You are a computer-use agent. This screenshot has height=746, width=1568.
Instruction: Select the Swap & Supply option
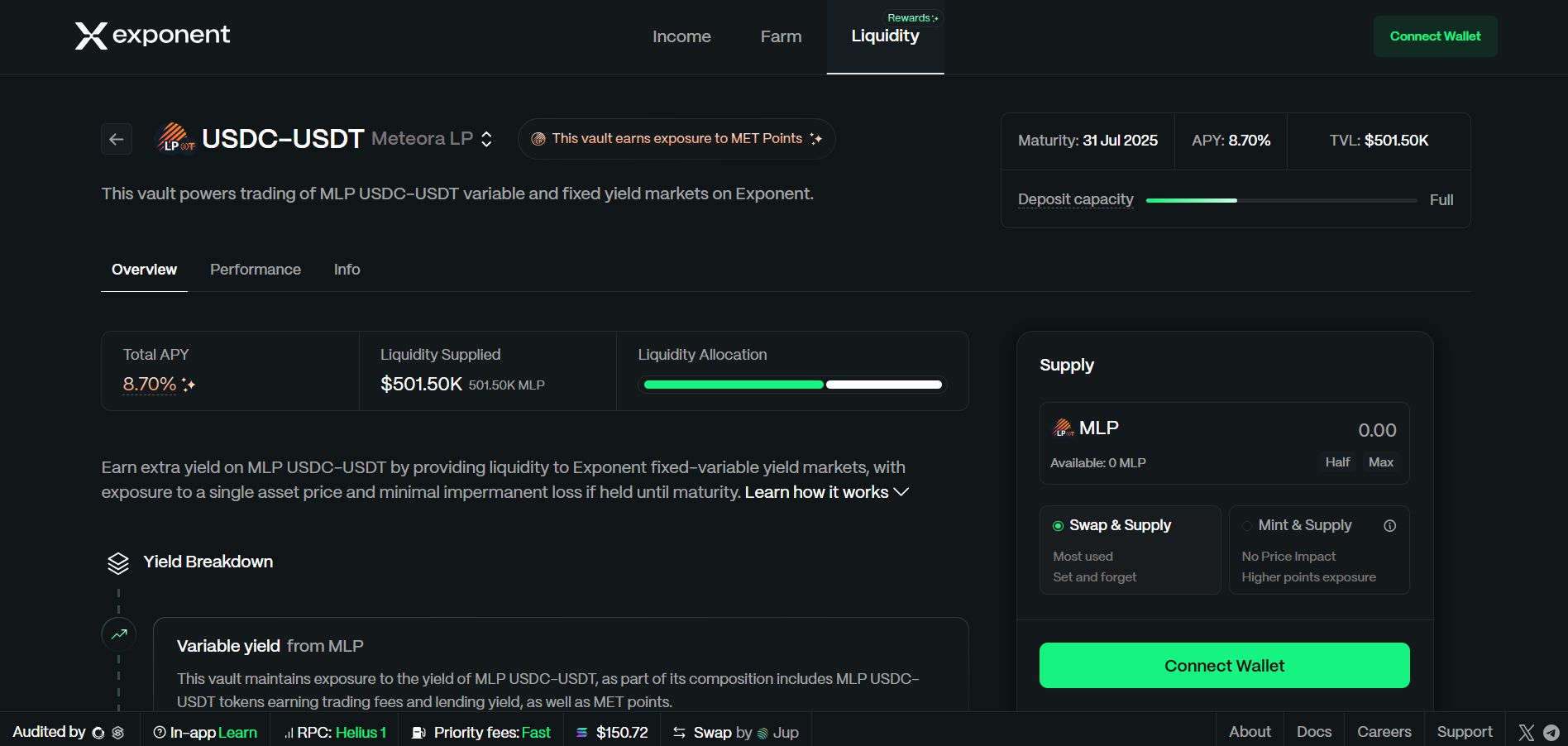[1130, 550]
